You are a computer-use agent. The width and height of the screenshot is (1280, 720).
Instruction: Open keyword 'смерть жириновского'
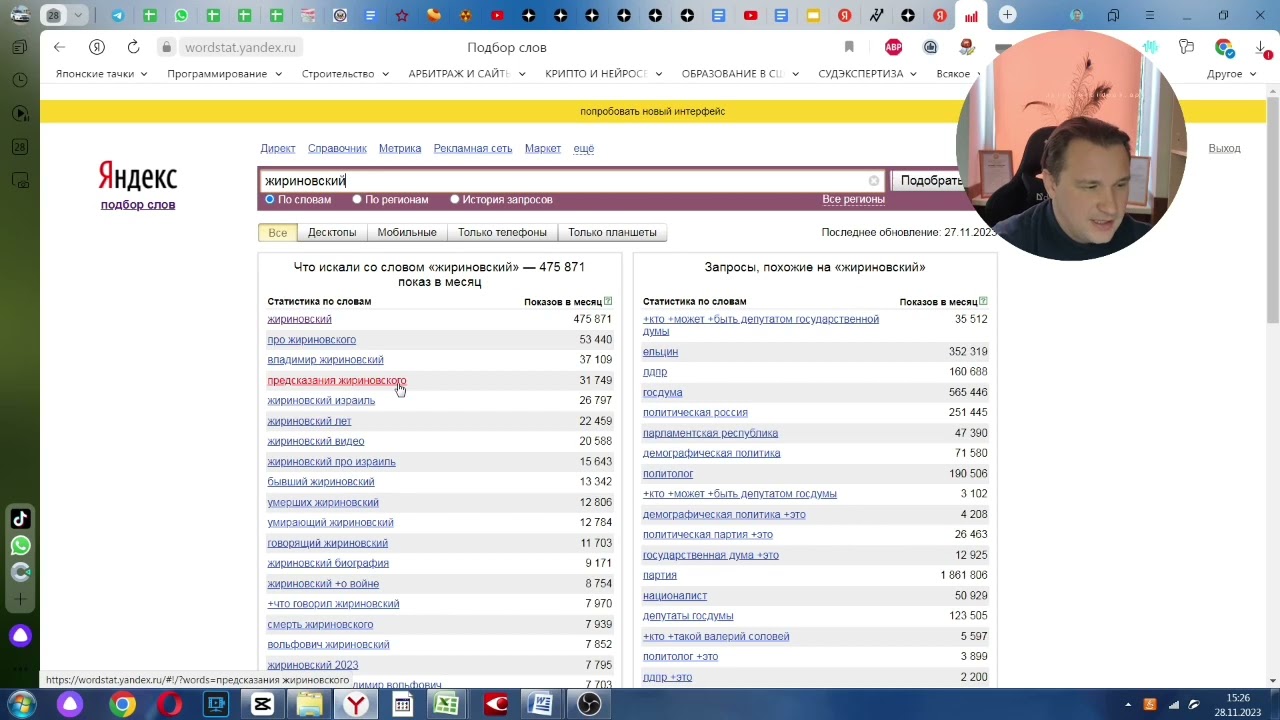(x=320, y=624)
